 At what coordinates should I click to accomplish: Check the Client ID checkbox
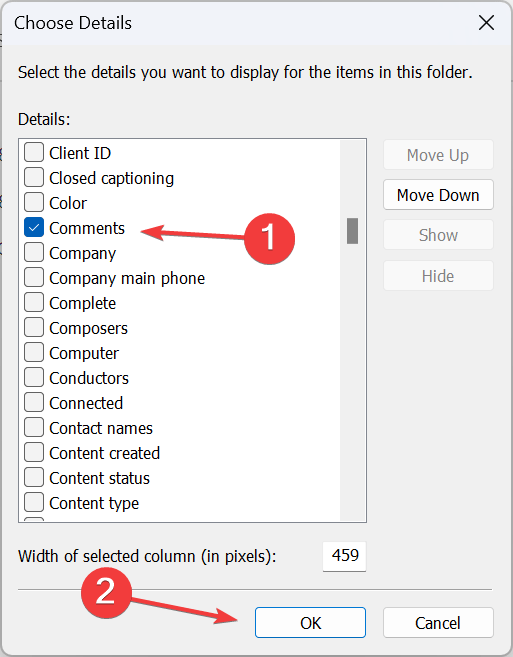tap(34, 152)
